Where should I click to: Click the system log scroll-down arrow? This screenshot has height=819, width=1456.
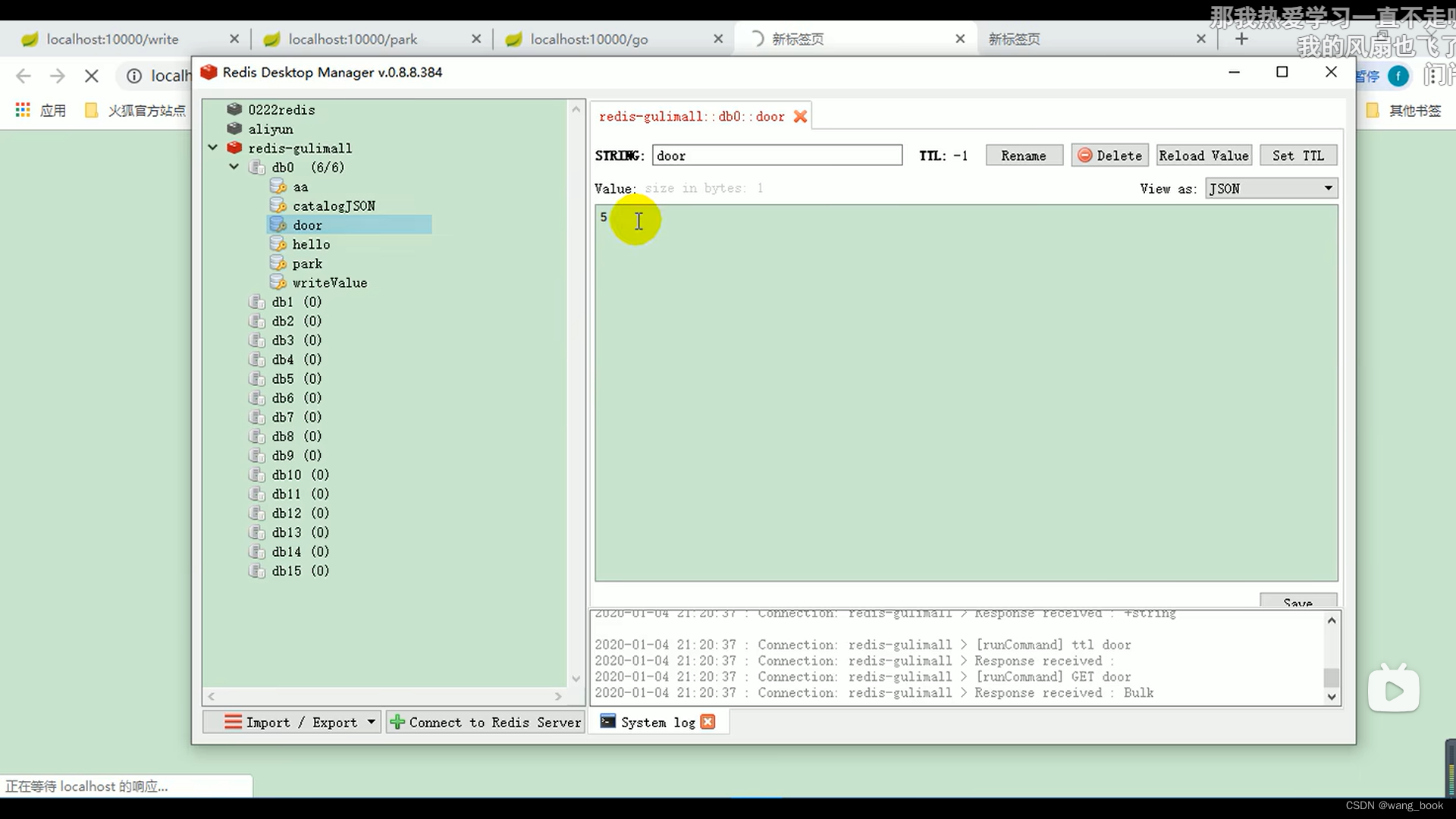(1332, 697)
